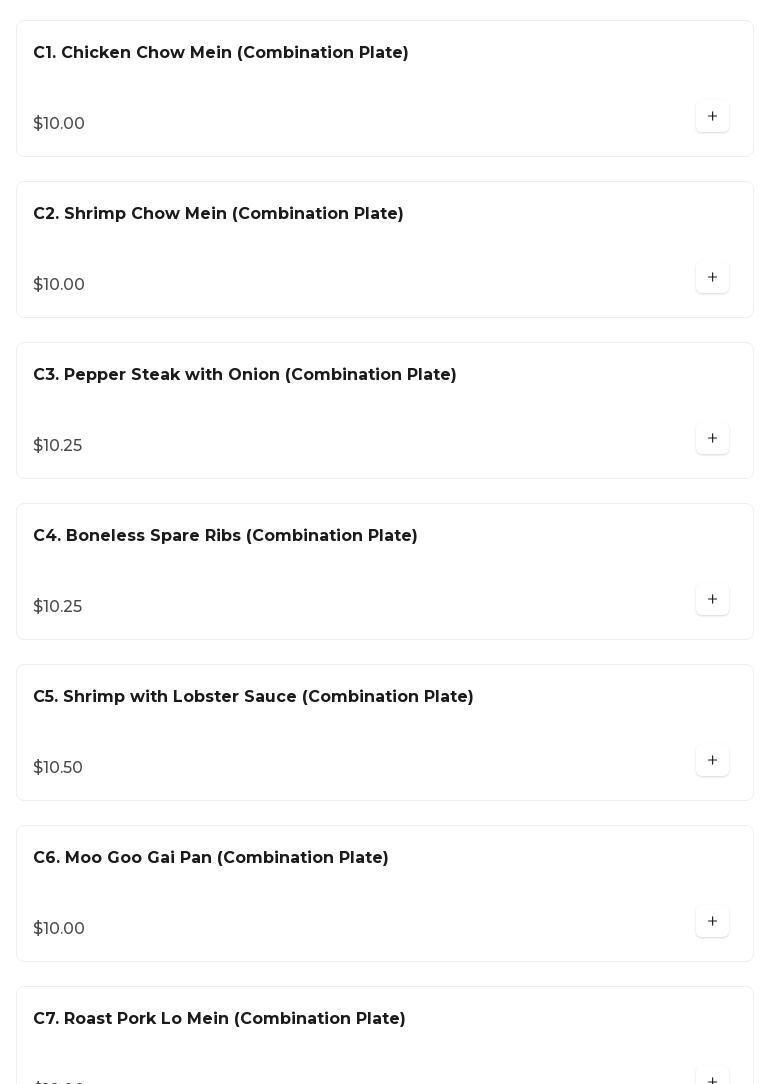770x1084 pixels.
Task: View C6. Moo Goo Gai Pan title
Action: 211,858
